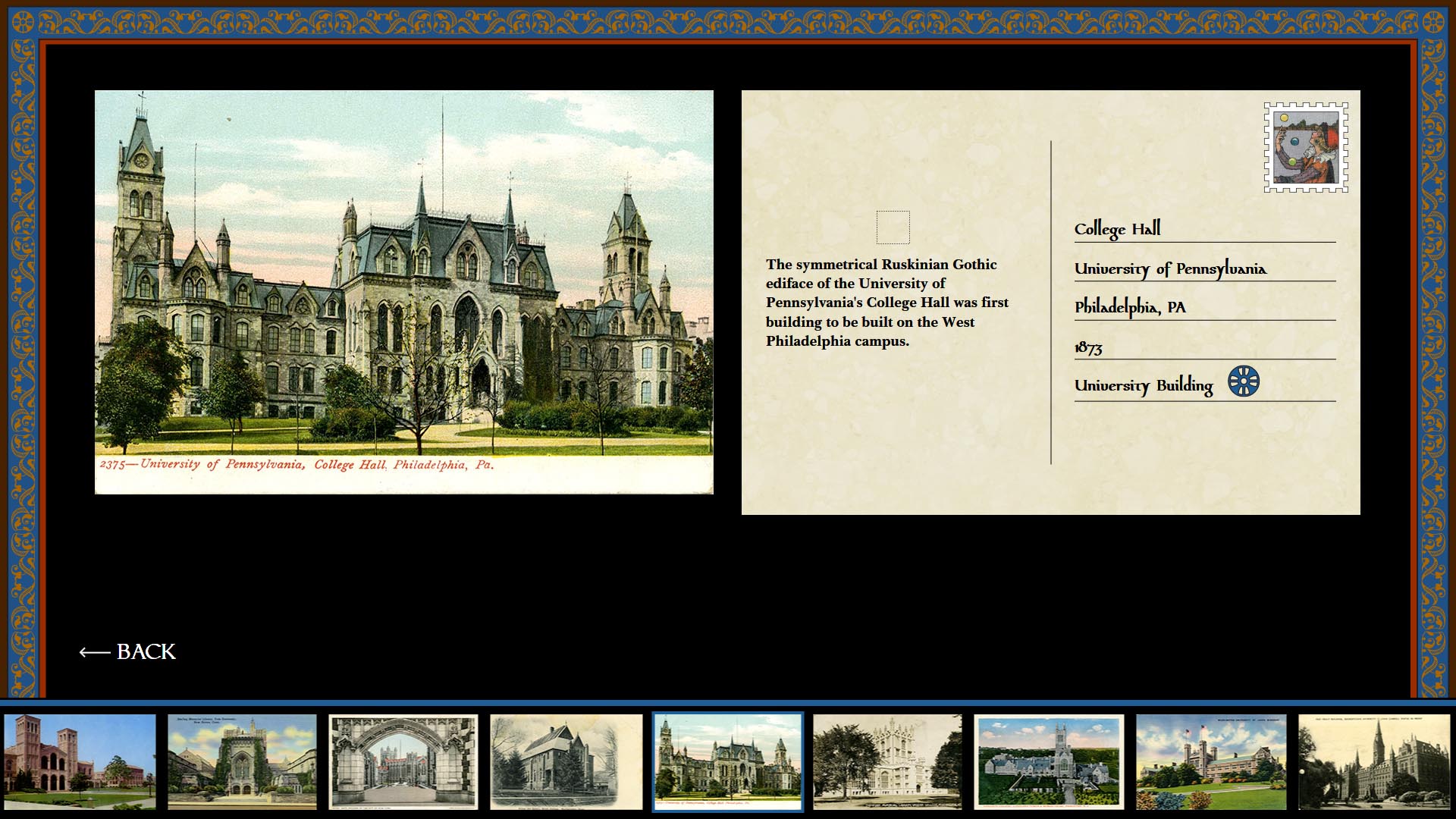Click the small dotted square above the description

(893, 227)
